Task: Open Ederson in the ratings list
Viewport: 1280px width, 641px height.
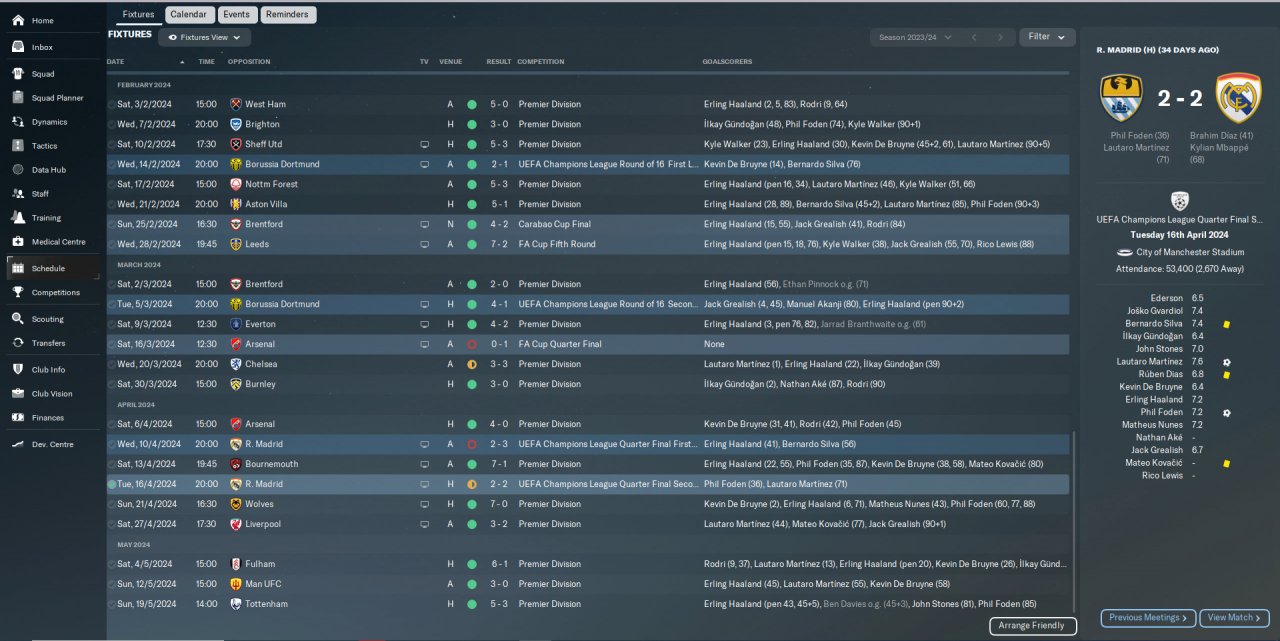Action: tap(1166, 298)
